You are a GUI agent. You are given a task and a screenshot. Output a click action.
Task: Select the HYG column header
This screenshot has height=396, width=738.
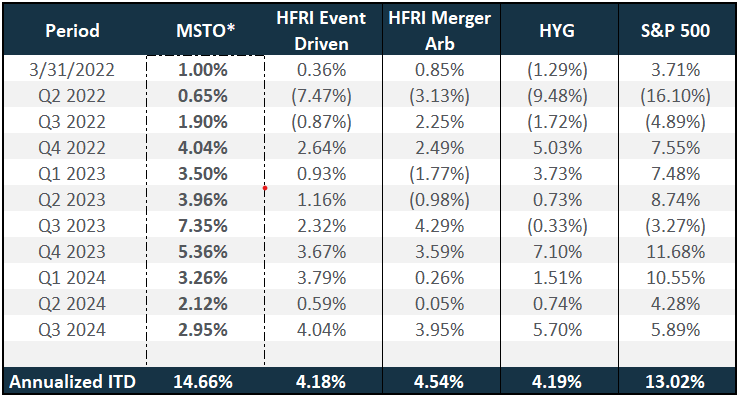click(557, 31)
